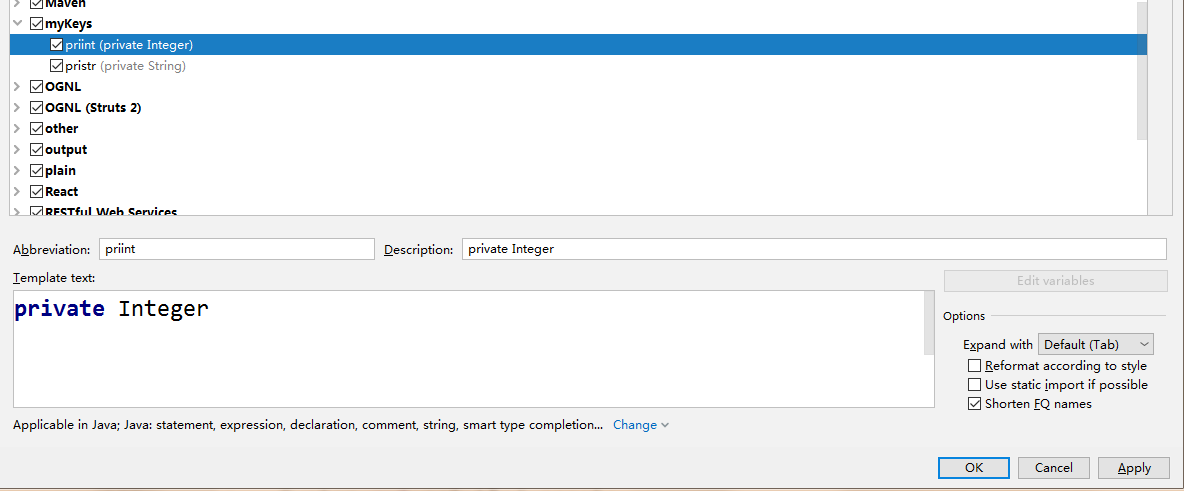Enable Reformat according to style

point(974,366)
